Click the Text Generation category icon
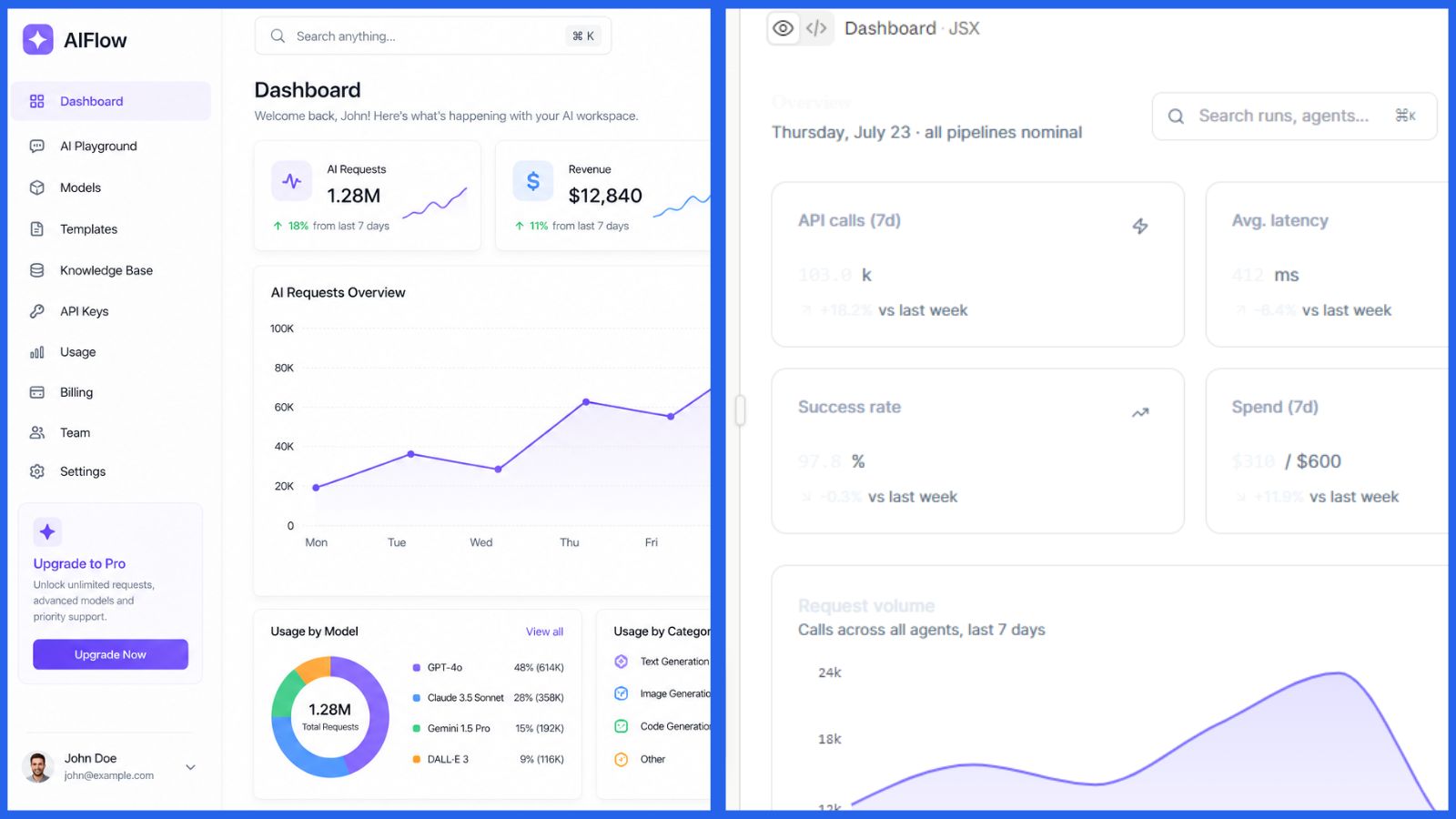The image size is (1456, 819). tap(622, 662)
